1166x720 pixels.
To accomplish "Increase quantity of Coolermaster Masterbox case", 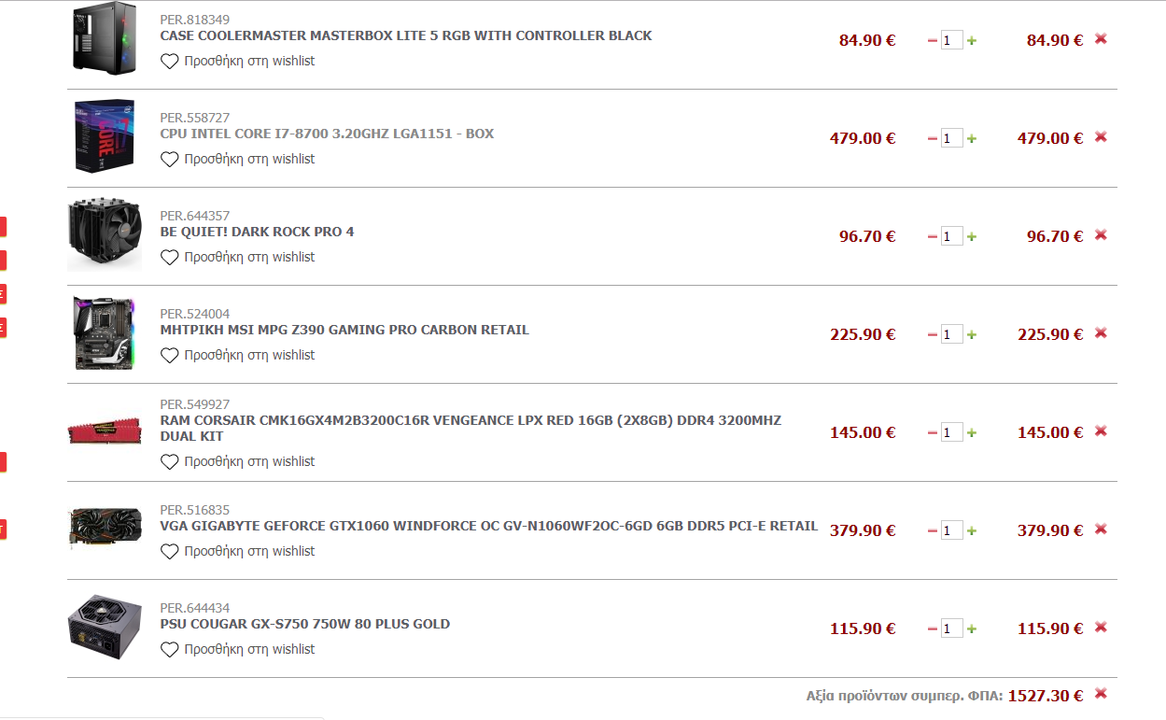I will tap(971, 41).
